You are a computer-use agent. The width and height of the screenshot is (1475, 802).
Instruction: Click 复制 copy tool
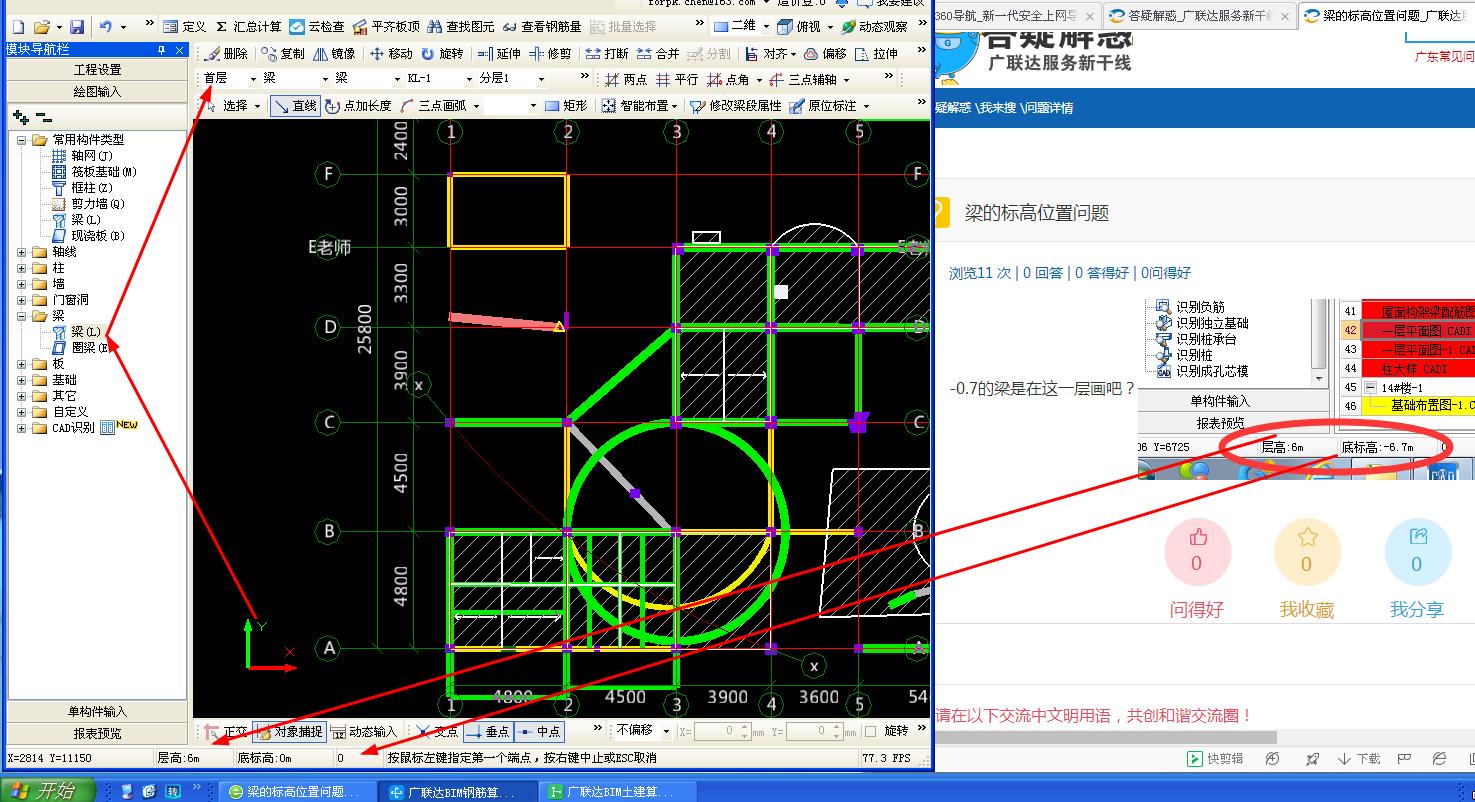pos(283,54)
